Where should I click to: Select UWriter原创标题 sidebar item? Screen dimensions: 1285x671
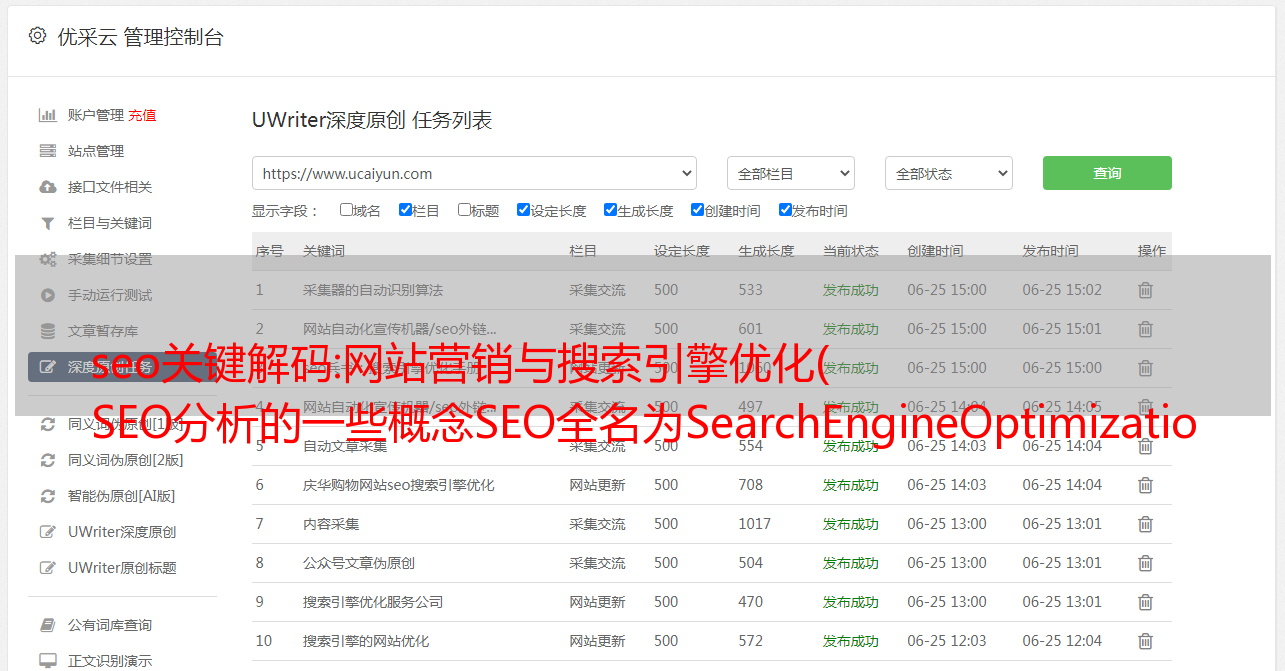tap(122, 568)
